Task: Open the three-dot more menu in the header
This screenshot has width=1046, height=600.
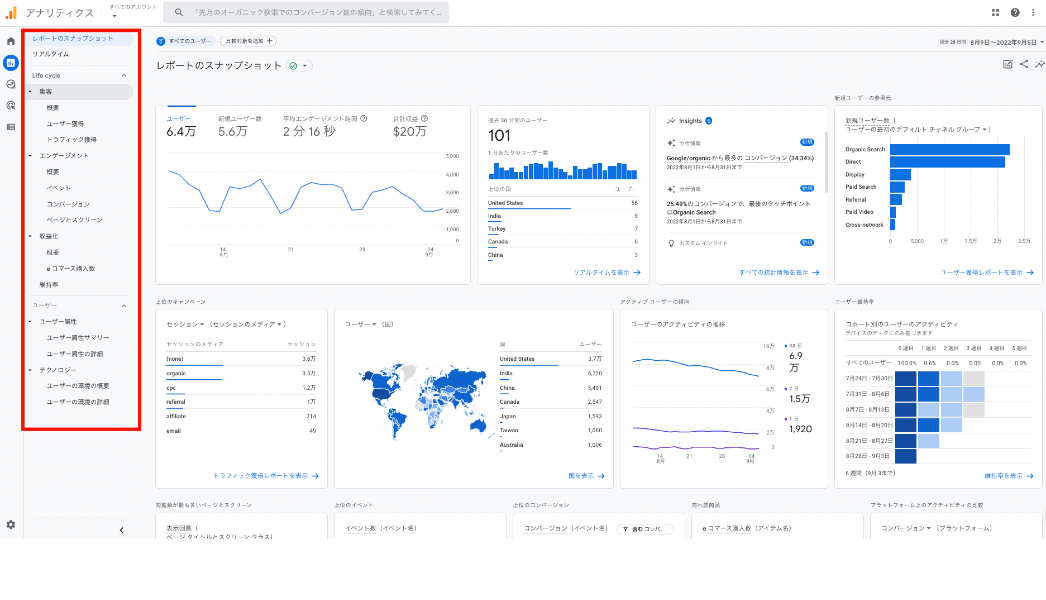Action: click(x=1033, y=13)
